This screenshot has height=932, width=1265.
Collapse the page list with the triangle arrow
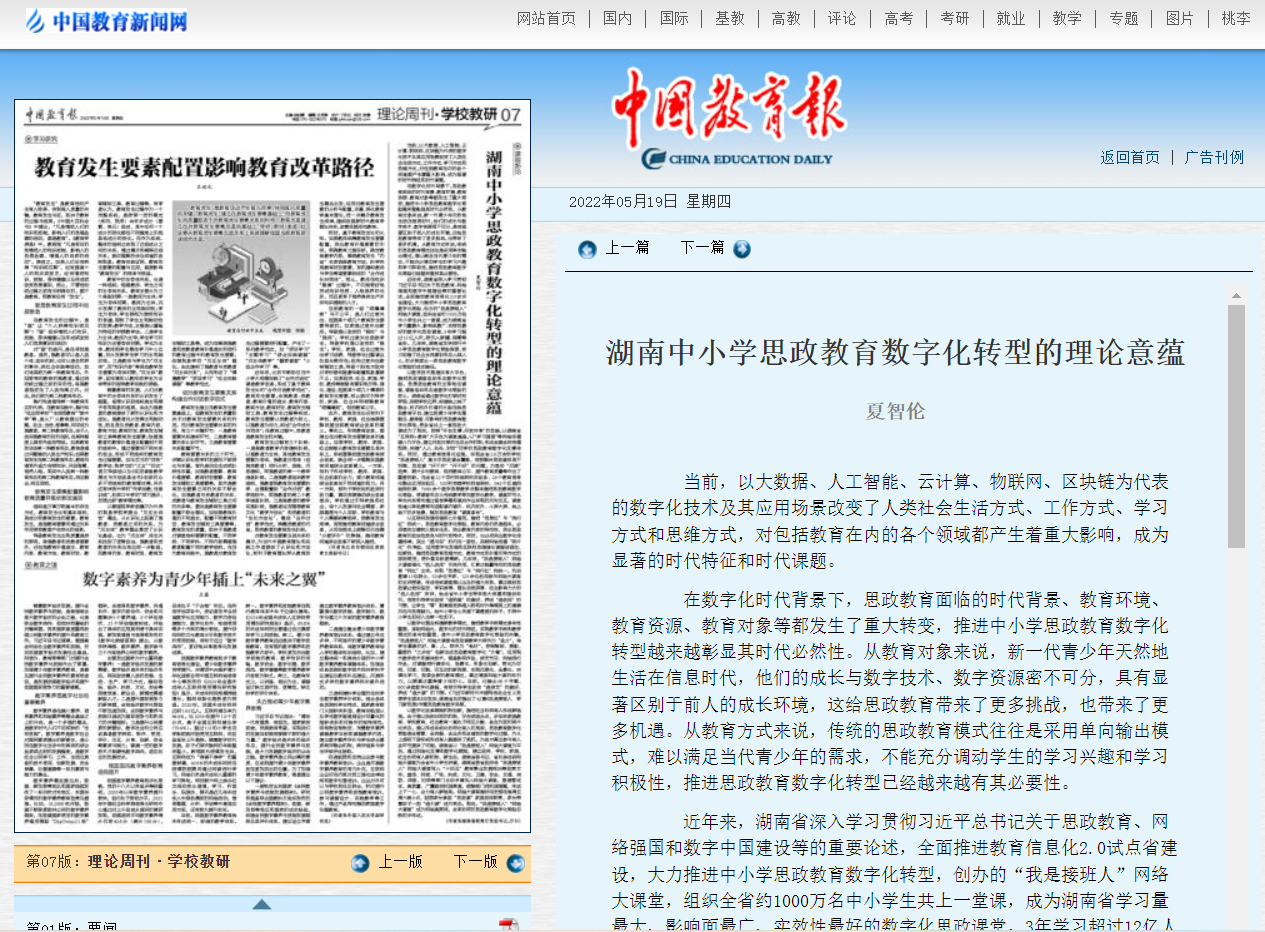[x=261, y=904]
